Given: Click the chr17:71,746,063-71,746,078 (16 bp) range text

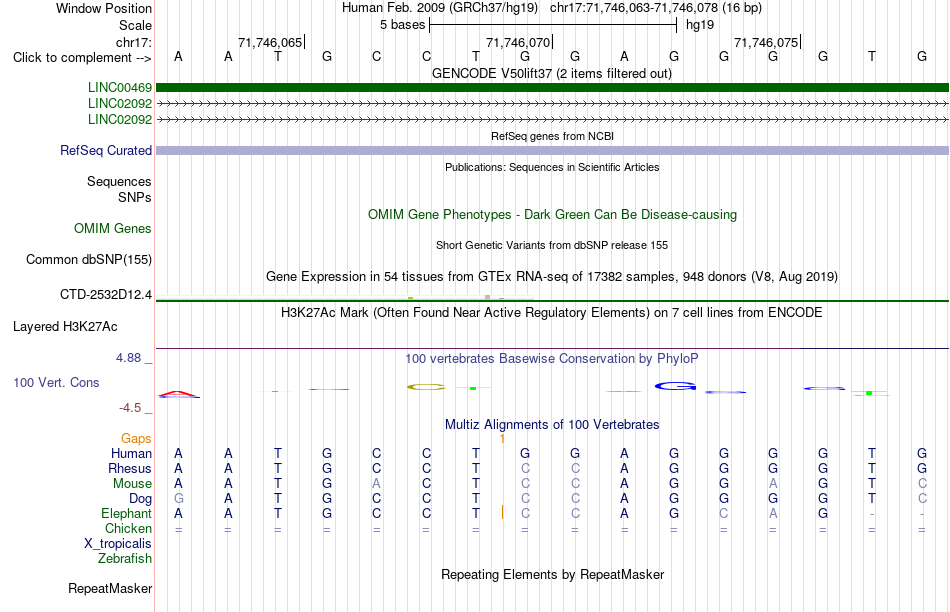Looking at the screenshot, I should (x=656, y=8).
